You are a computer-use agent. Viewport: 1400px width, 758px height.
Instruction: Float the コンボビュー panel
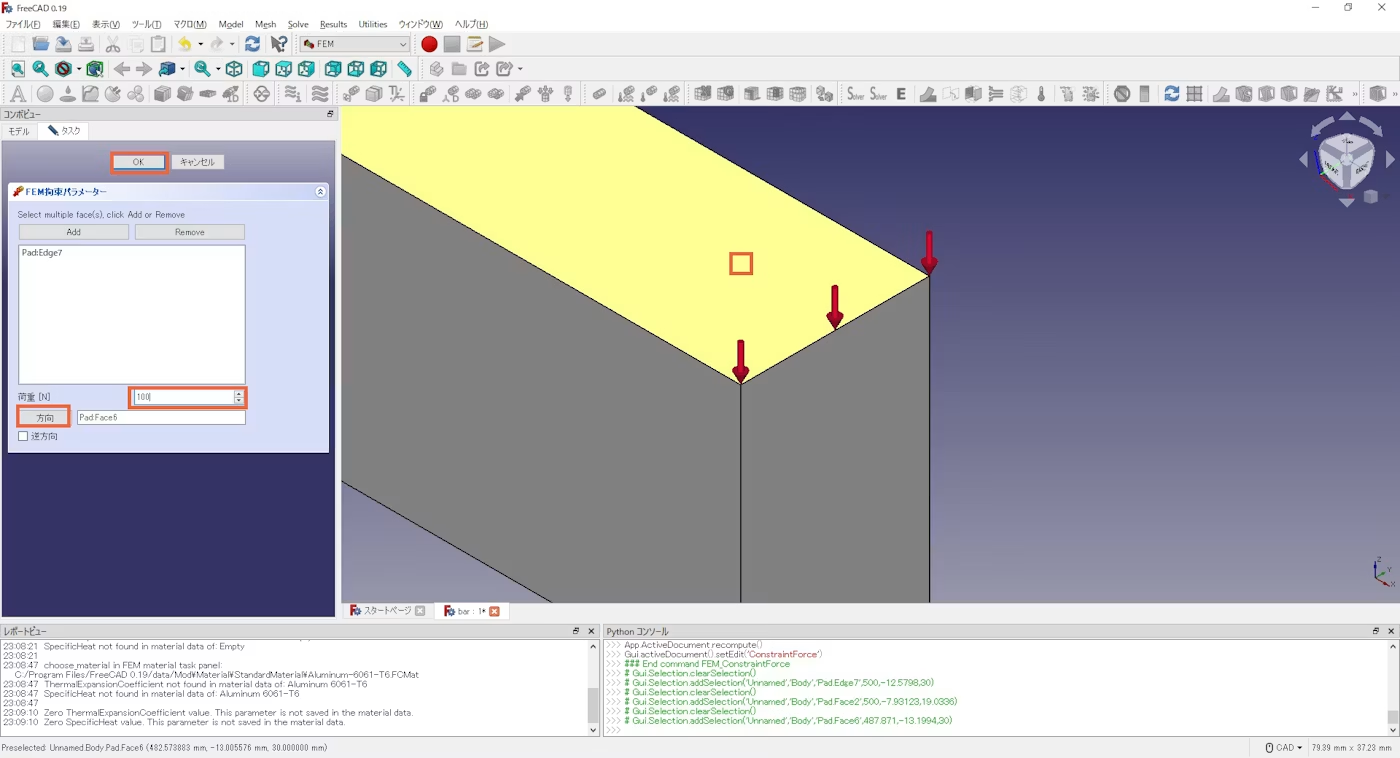click(330, 114)
